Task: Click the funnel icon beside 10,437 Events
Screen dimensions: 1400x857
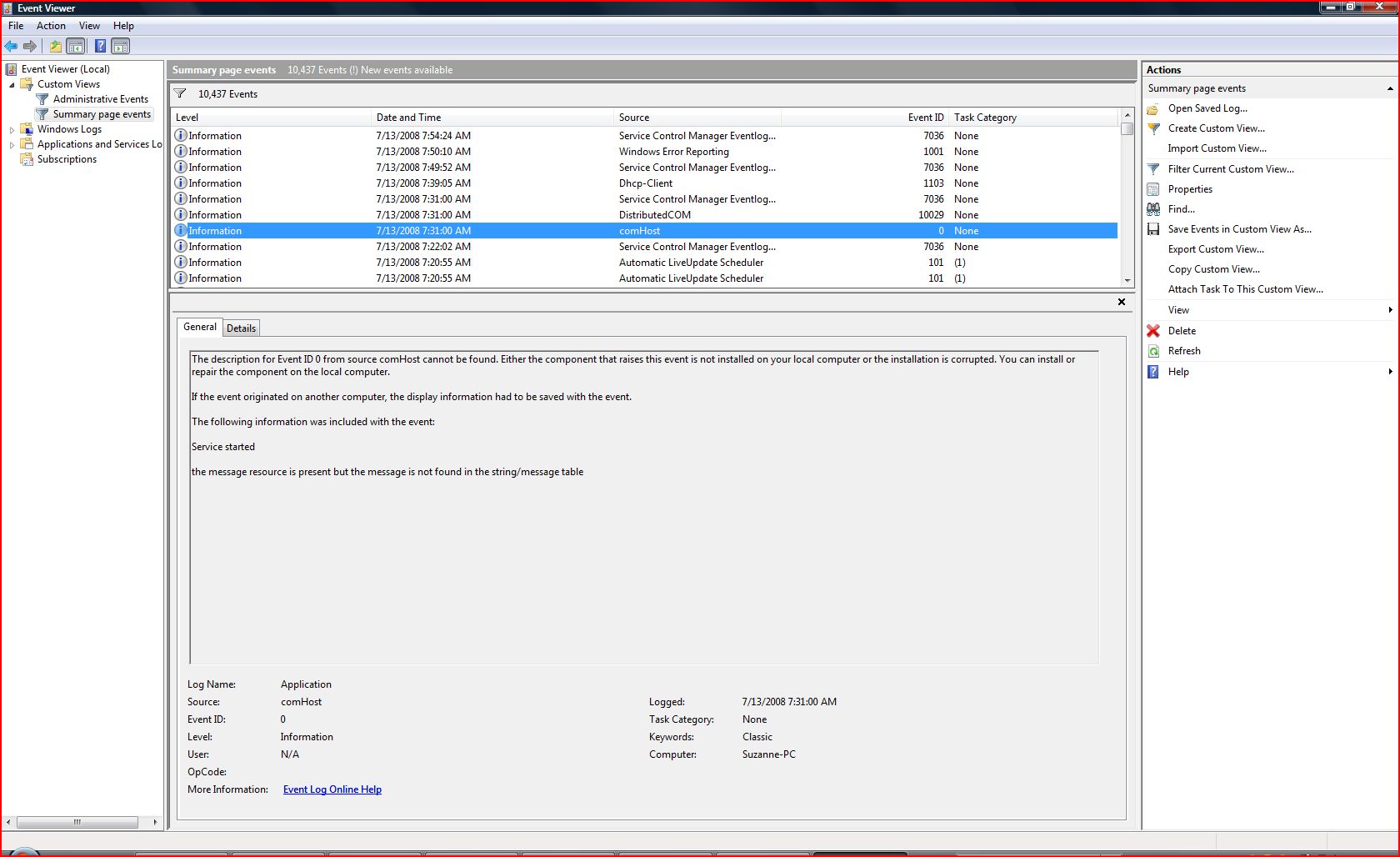Action: (x=180, y=93)
